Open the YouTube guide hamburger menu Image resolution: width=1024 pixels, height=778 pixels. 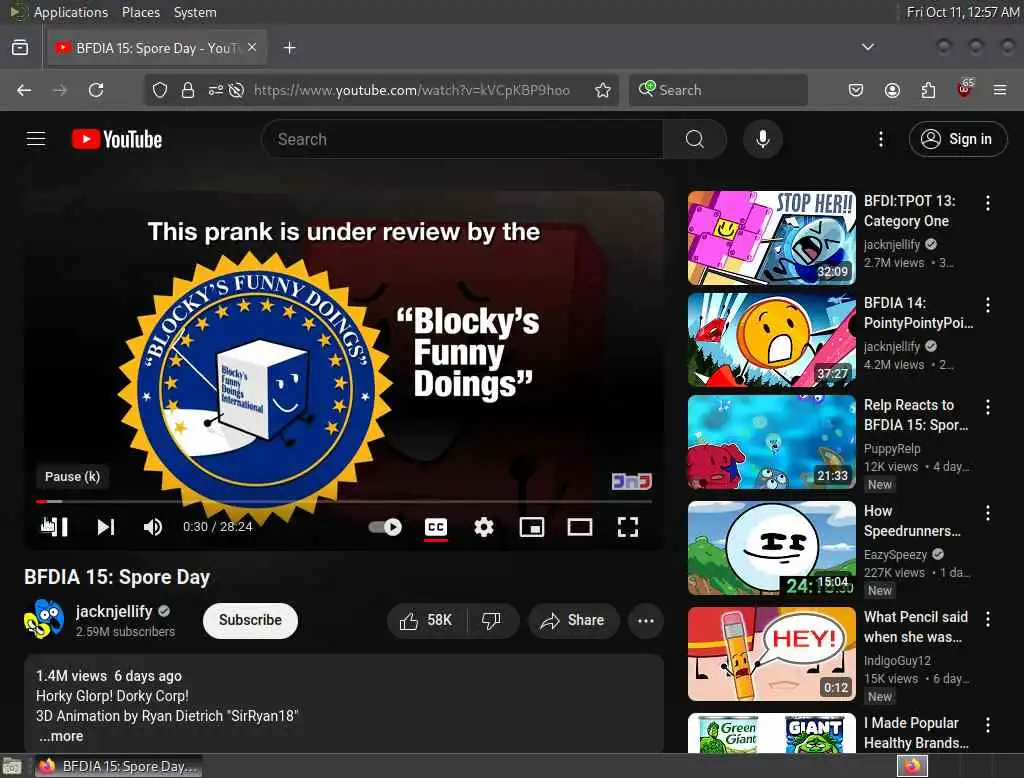pyautogui.click(x=36, y=138)
